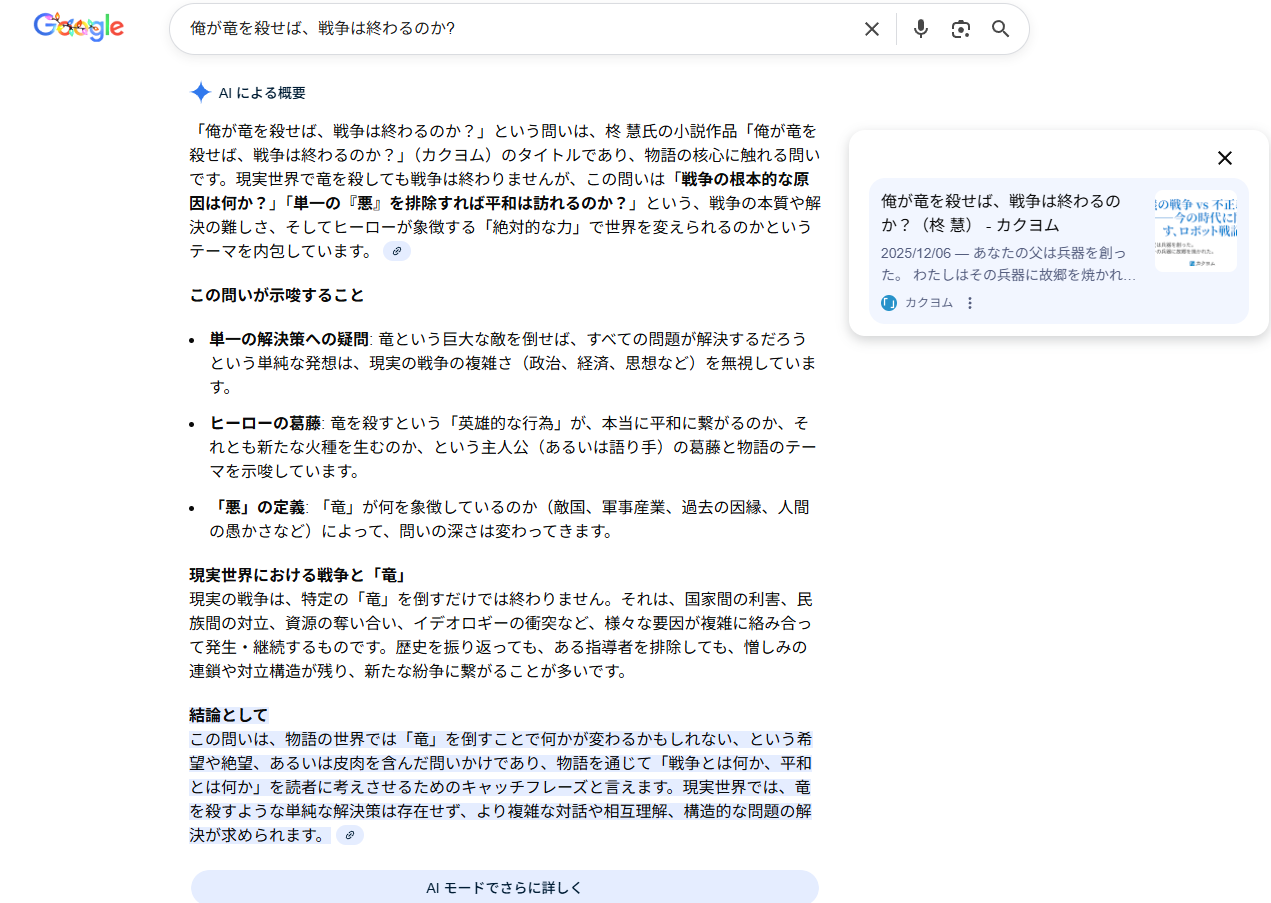
Task: Clear the search query text
Action: click(871, 29)
